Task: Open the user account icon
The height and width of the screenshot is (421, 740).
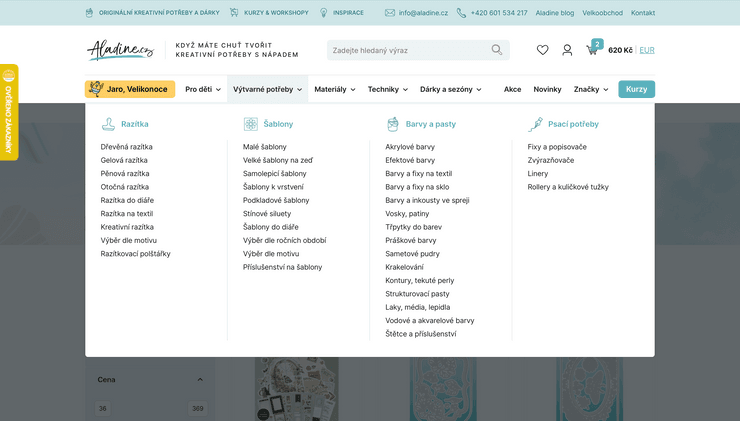Action: click(x=567, y=50)
